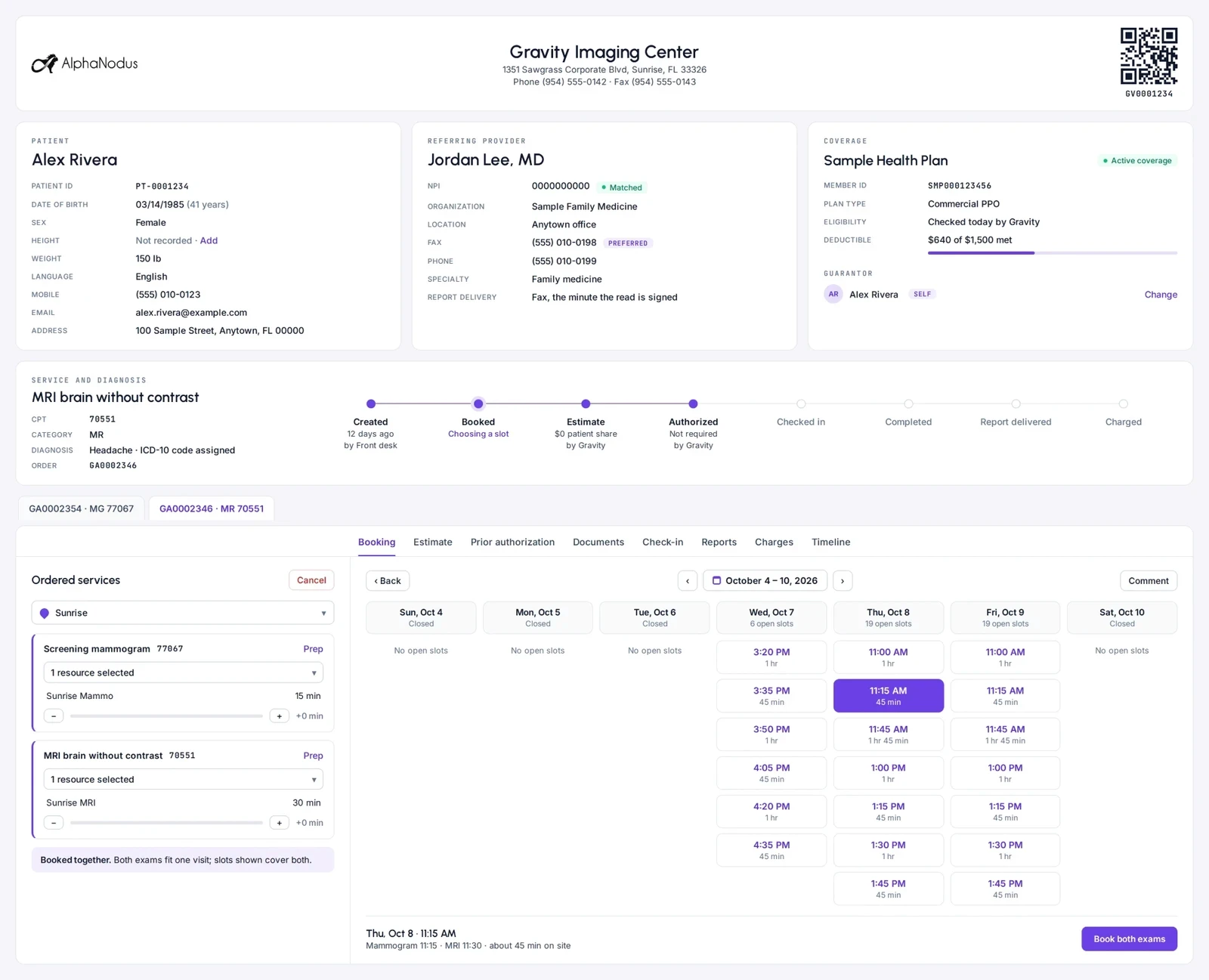The width and height of the screenshot is (1209, 980).
Task: Open the Documents tab
Action: click(x=598, y=542)
